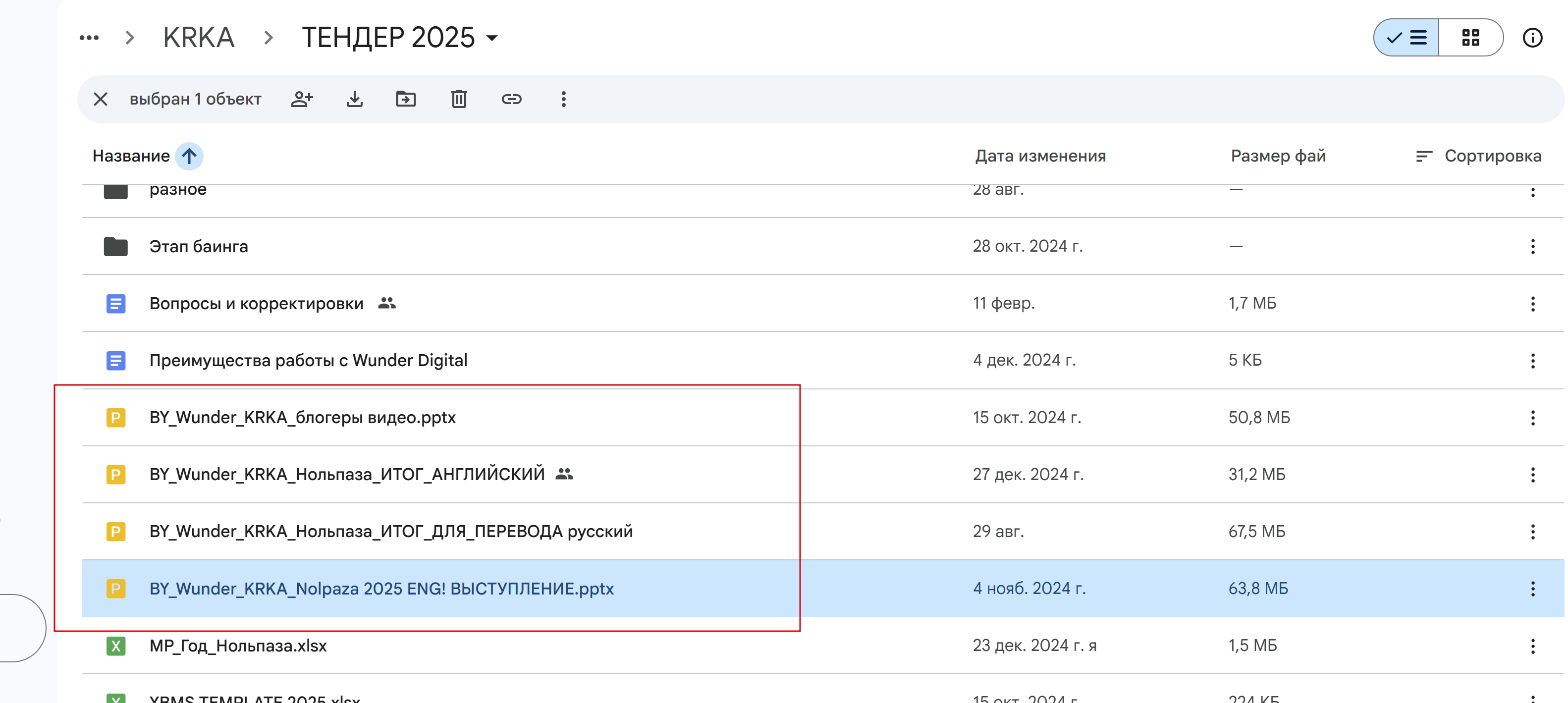Image resolution: width=1568 pixels, height=703 pixels.
Task: Open the view details info icon
Action: point(1532,38)
